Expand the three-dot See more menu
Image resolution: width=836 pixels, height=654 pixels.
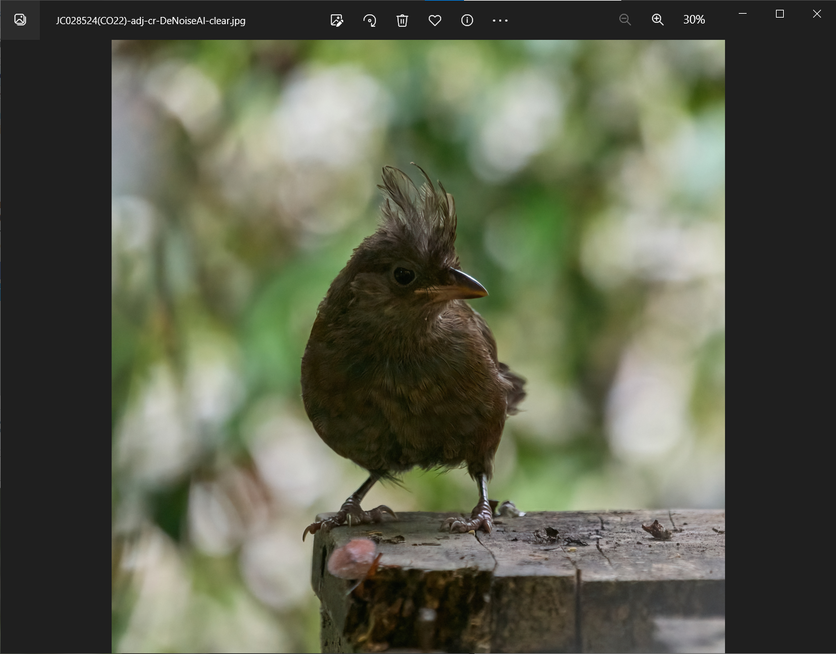click(x=500, y=20)
